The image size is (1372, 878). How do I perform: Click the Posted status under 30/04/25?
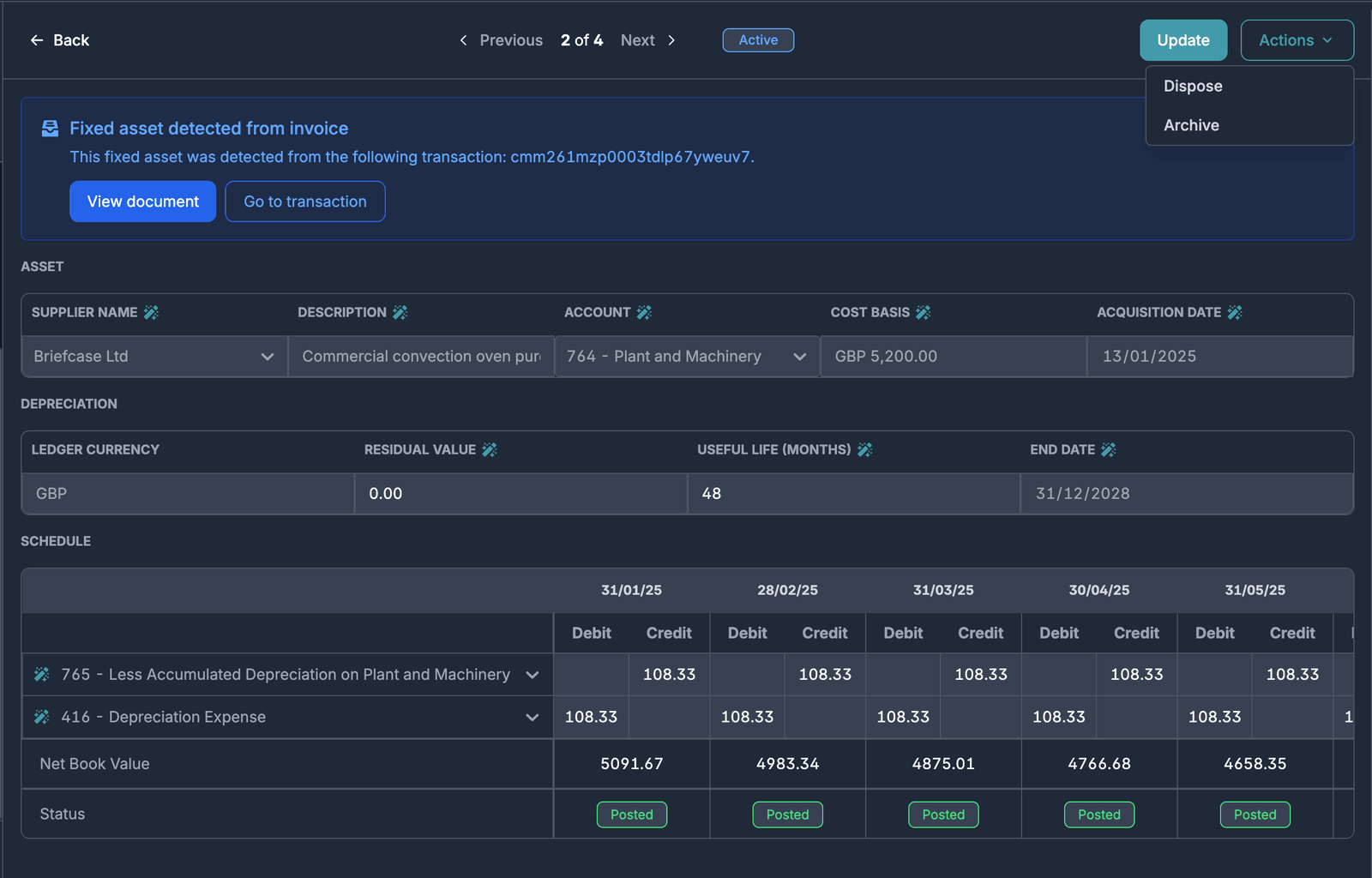pos(1099,815)
